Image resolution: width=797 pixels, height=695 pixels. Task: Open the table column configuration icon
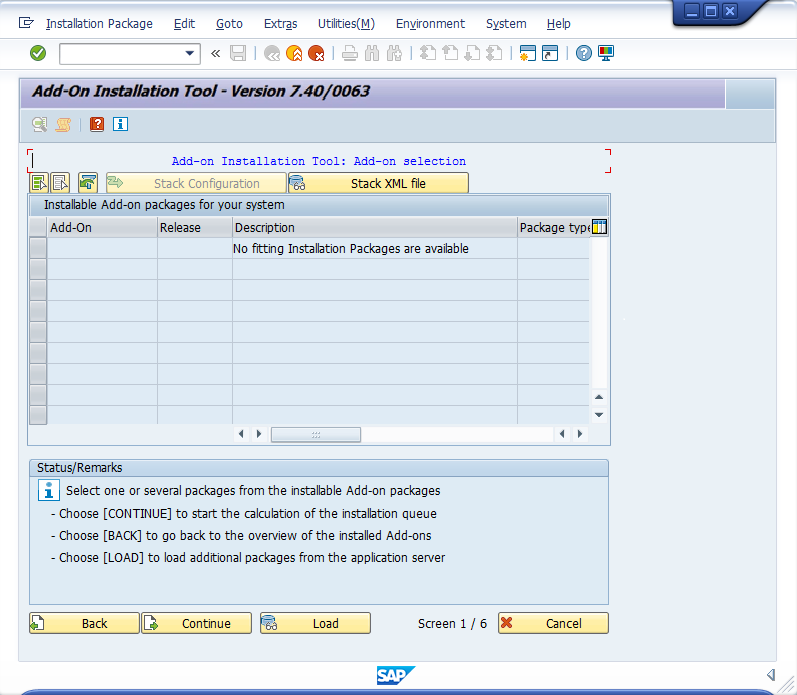pos(600,227)
